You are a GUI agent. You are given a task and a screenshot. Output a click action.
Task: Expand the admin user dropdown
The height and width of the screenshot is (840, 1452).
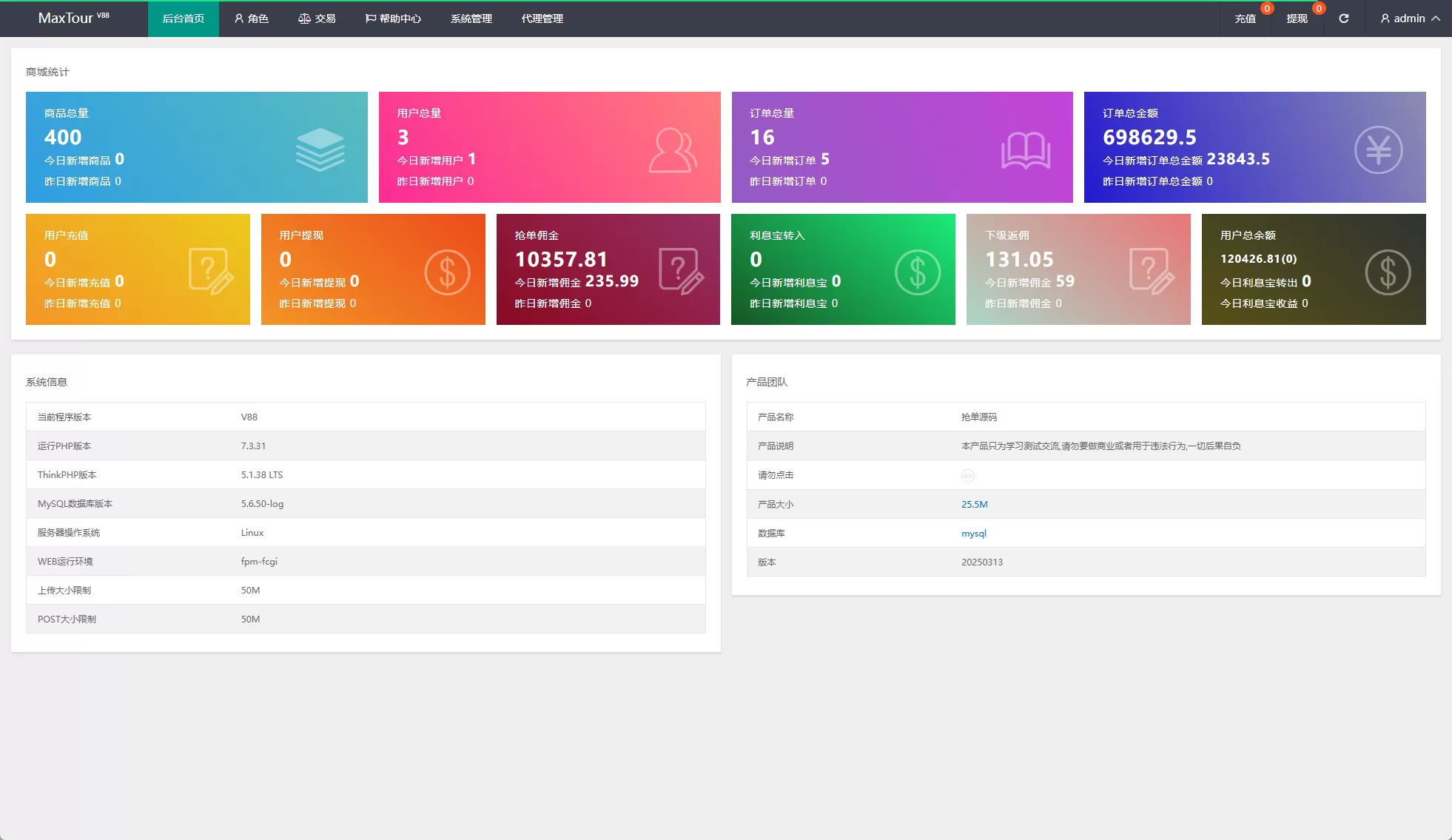click(1409, 19)
